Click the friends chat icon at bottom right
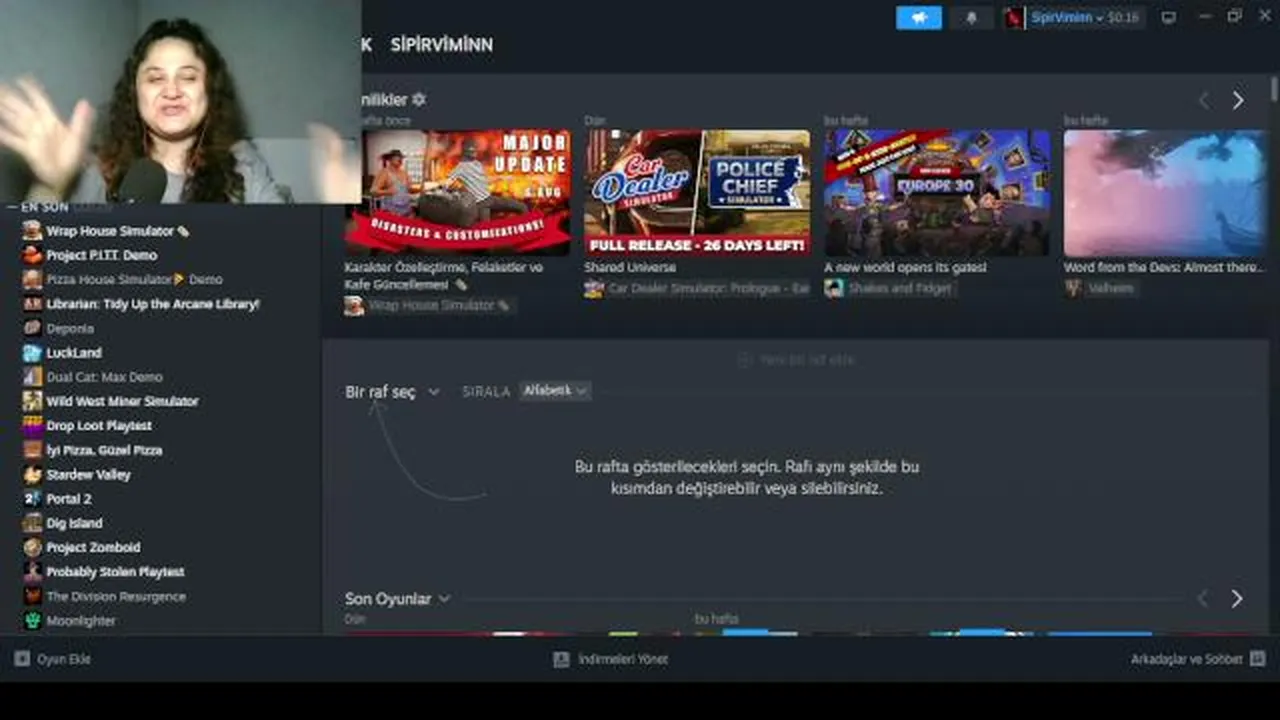 click(1257, 659)
